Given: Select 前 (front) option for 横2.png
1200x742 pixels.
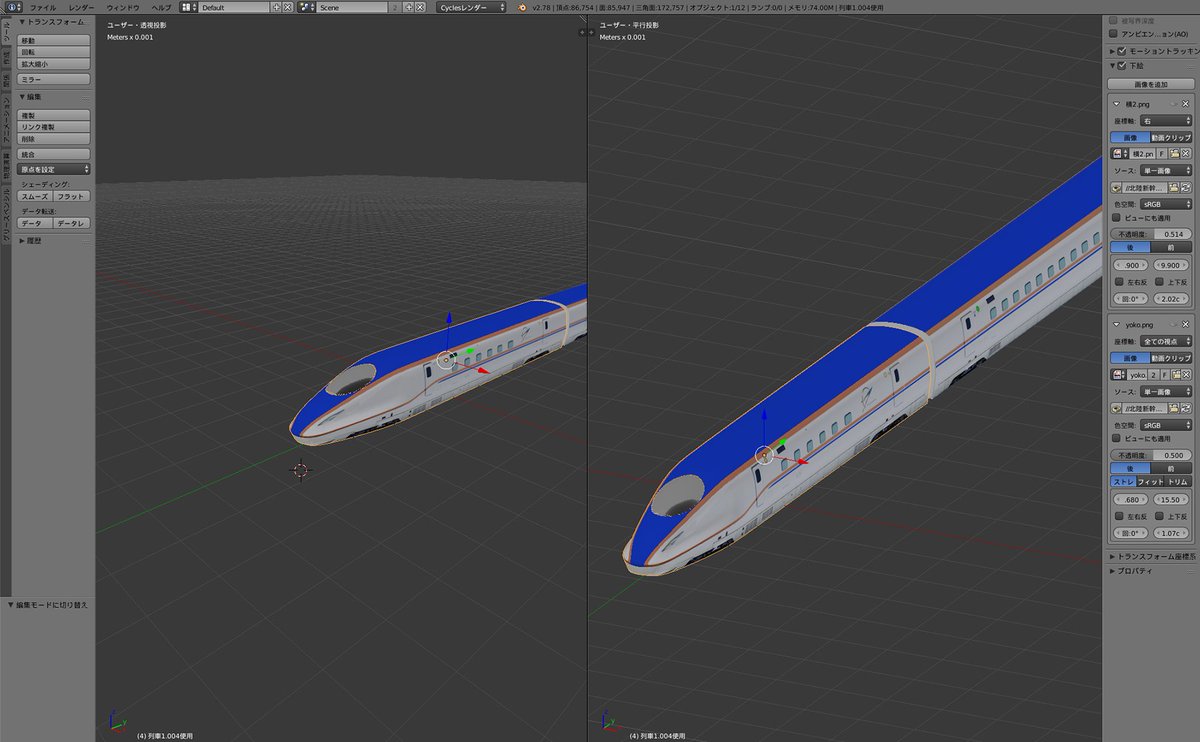Looking at the screenshot, I should click(x=1172, y=246).
